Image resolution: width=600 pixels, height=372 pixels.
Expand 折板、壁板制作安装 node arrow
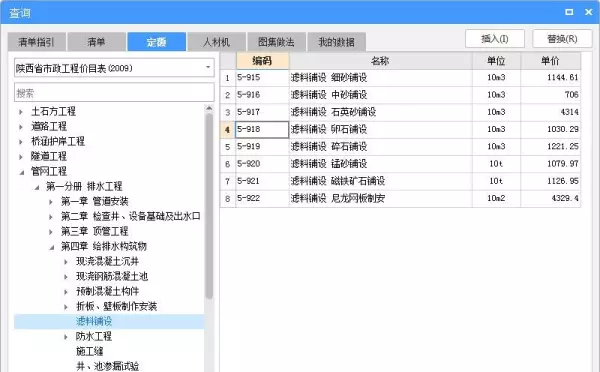click(66, 307)
